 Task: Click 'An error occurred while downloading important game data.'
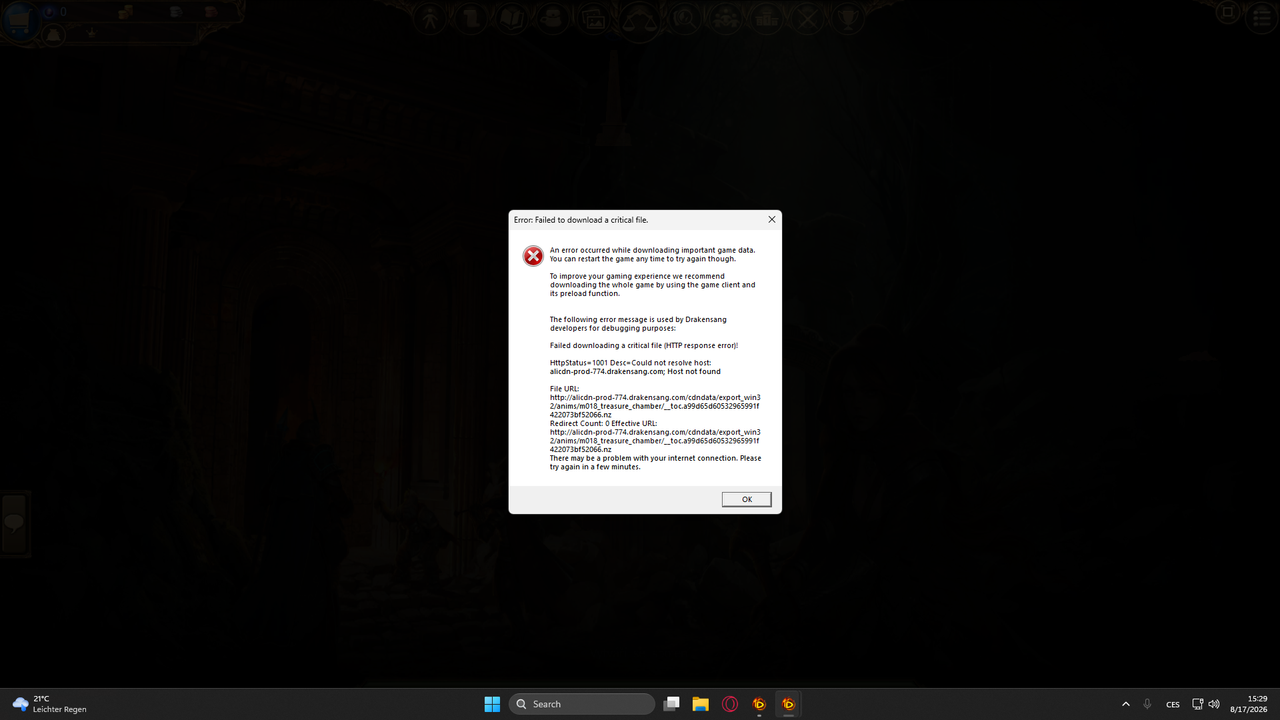pyautogui.click(x=652, y=250)
